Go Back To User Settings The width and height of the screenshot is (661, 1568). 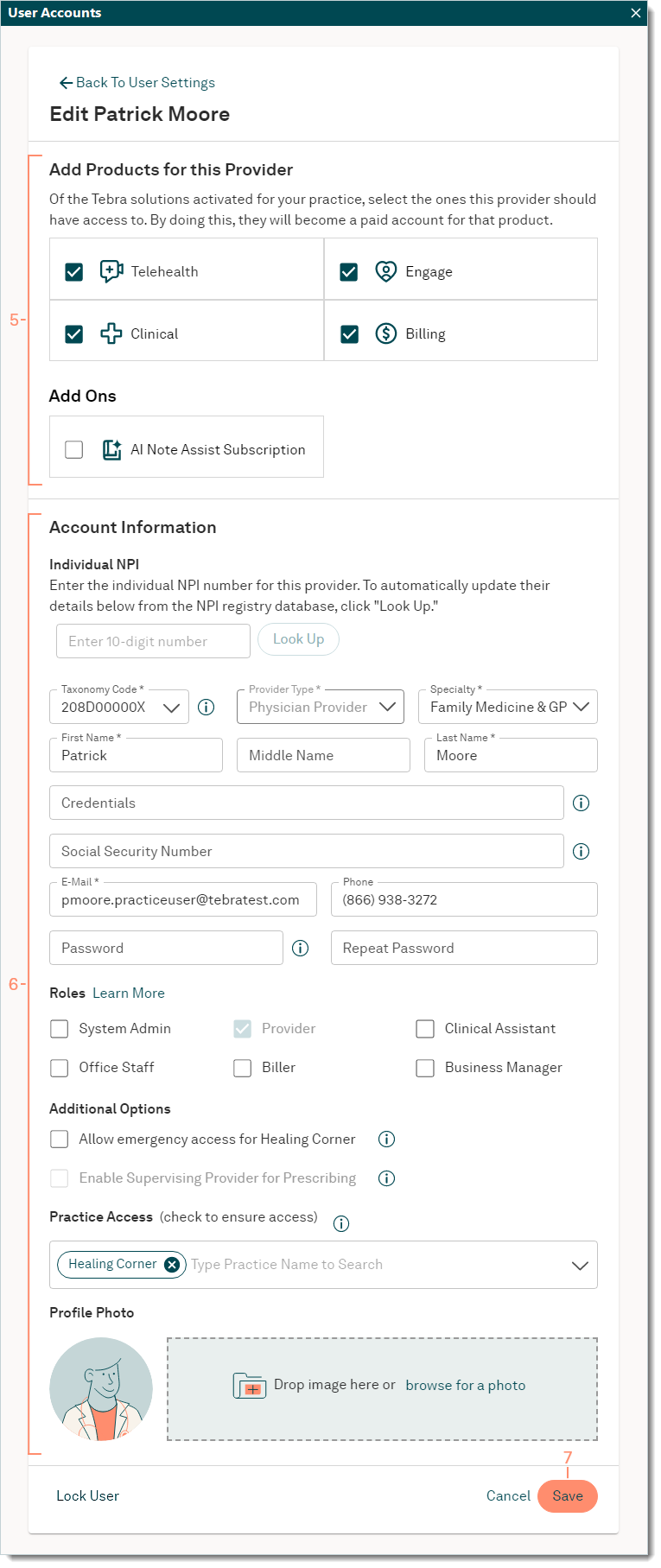137,83
